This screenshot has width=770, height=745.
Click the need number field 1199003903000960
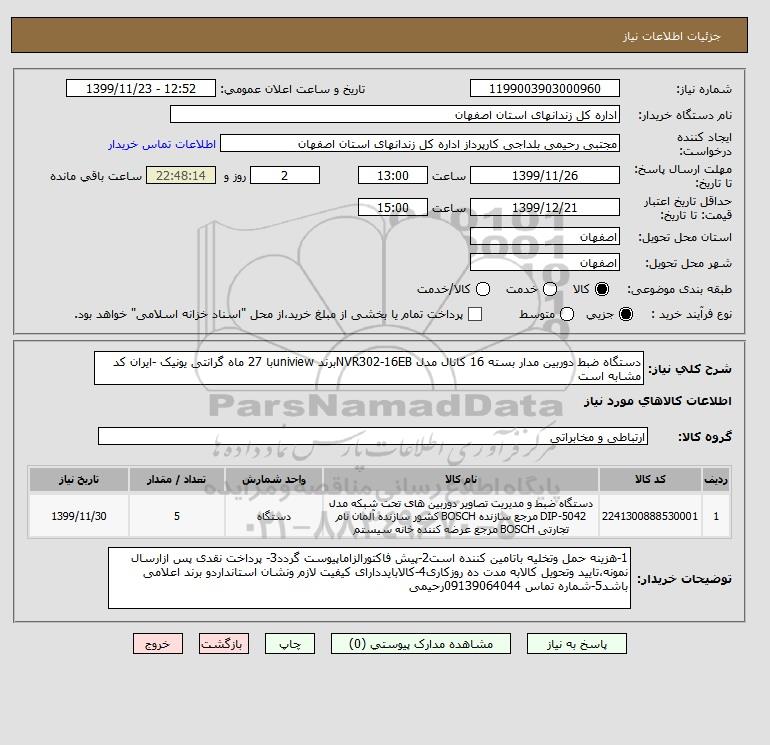[x=545, y=88]
